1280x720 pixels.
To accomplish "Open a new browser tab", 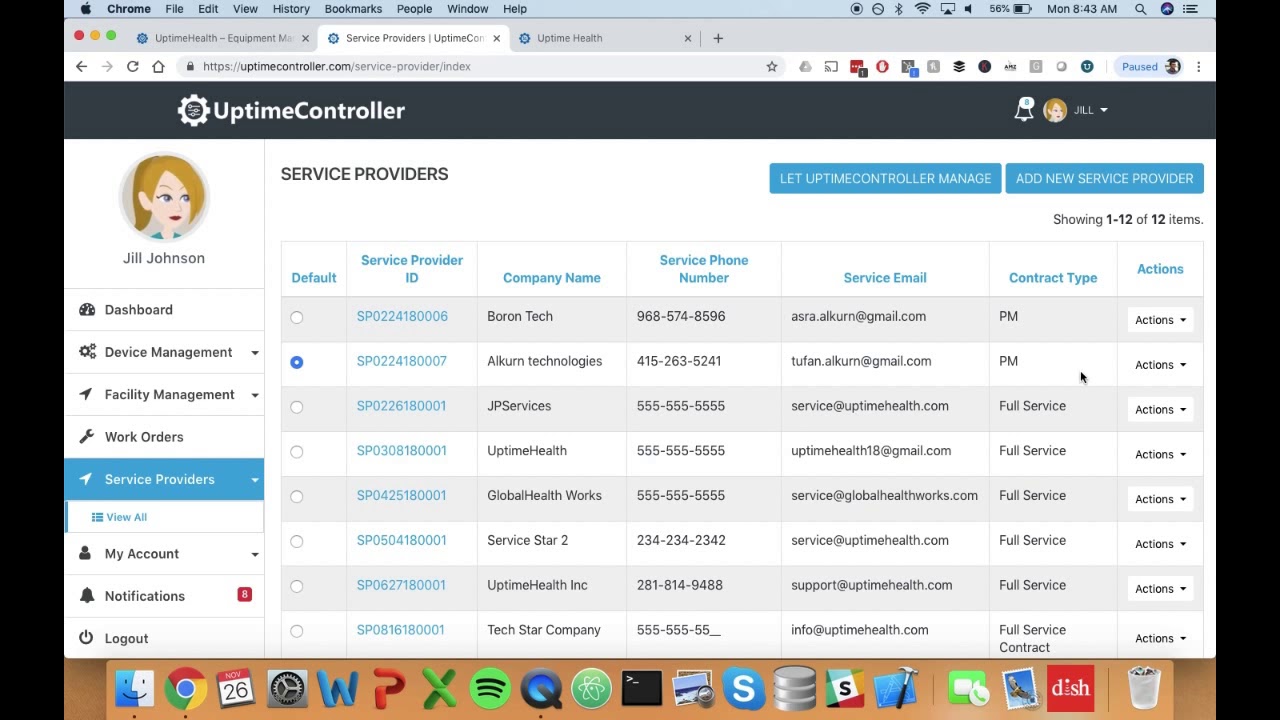I will coord(718,38).
